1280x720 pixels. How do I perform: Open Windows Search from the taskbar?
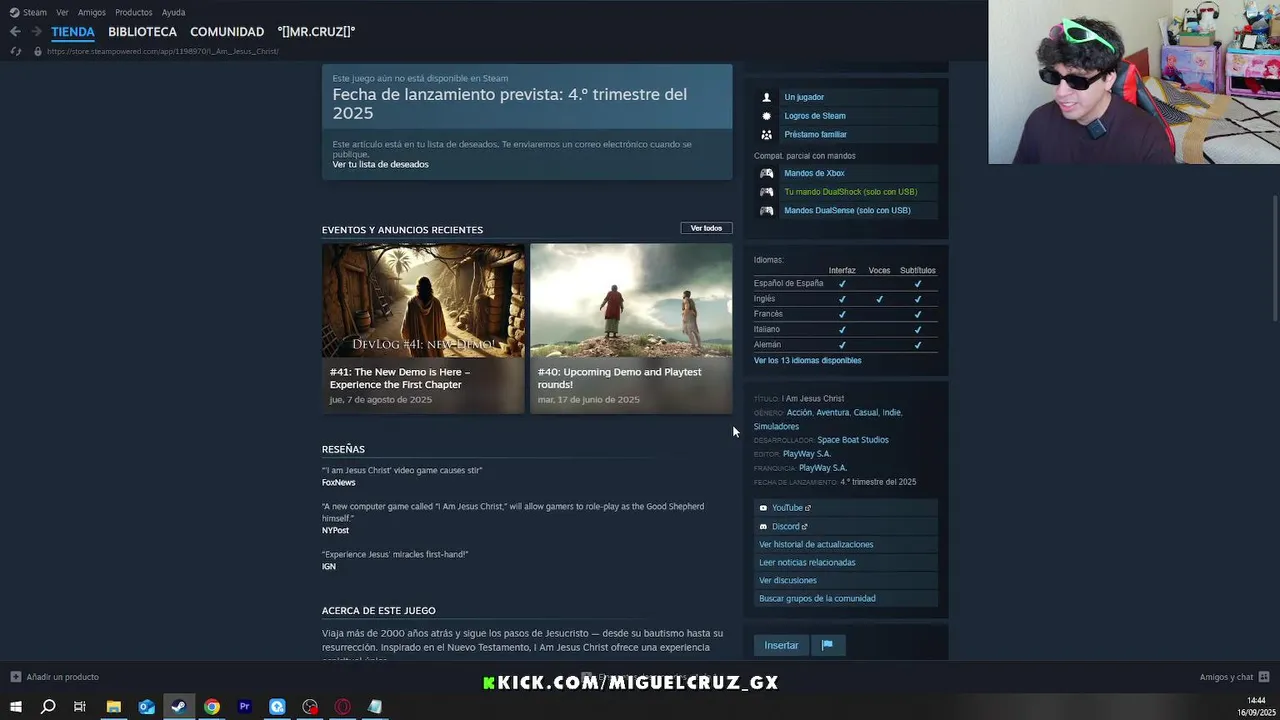click(x=48, y=707)
